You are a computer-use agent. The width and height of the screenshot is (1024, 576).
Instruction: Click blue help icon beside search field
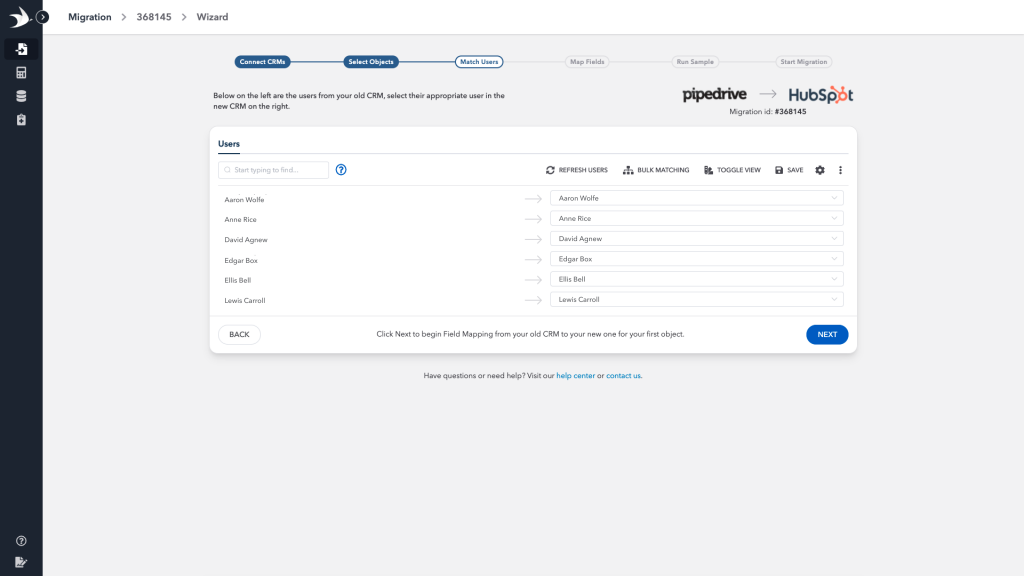(341, 170)
